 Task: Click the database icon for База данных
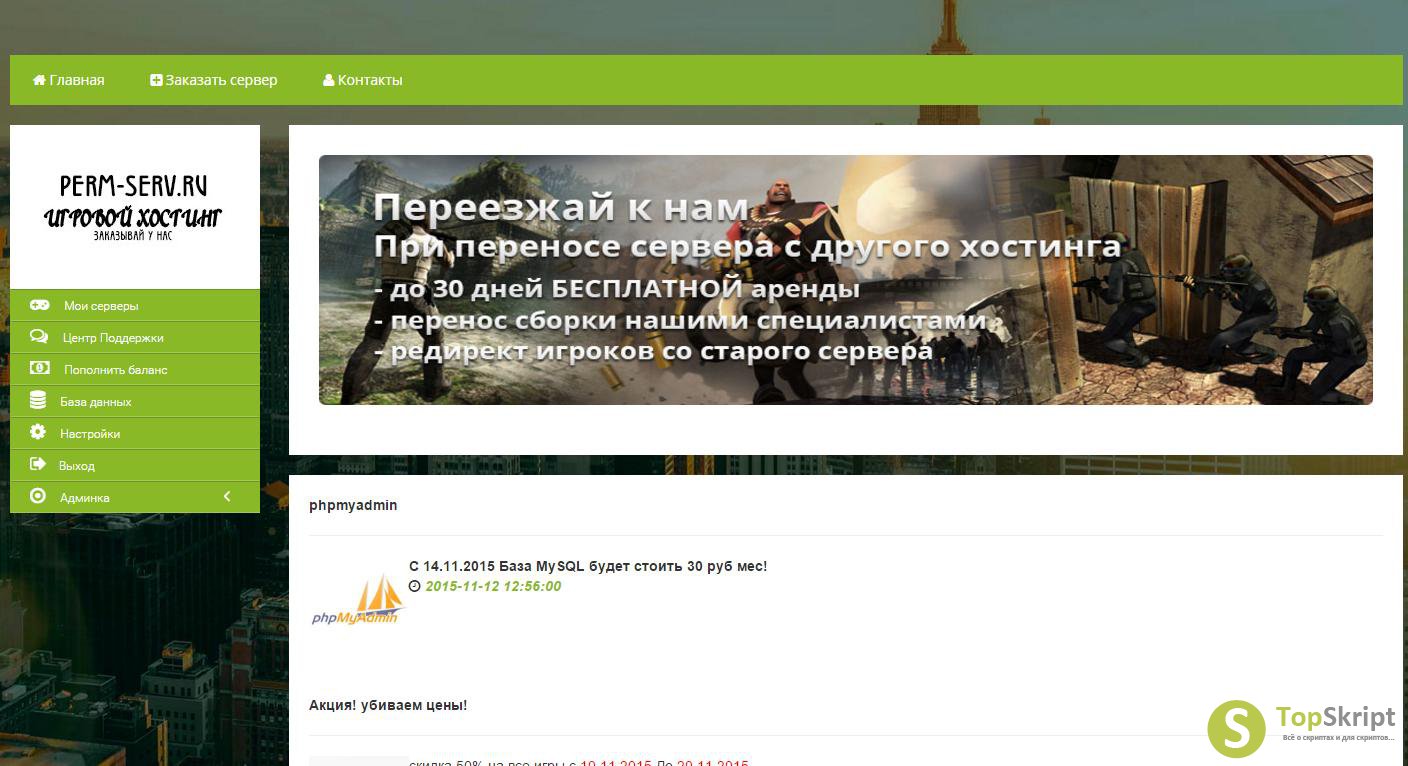click(38, 401)
